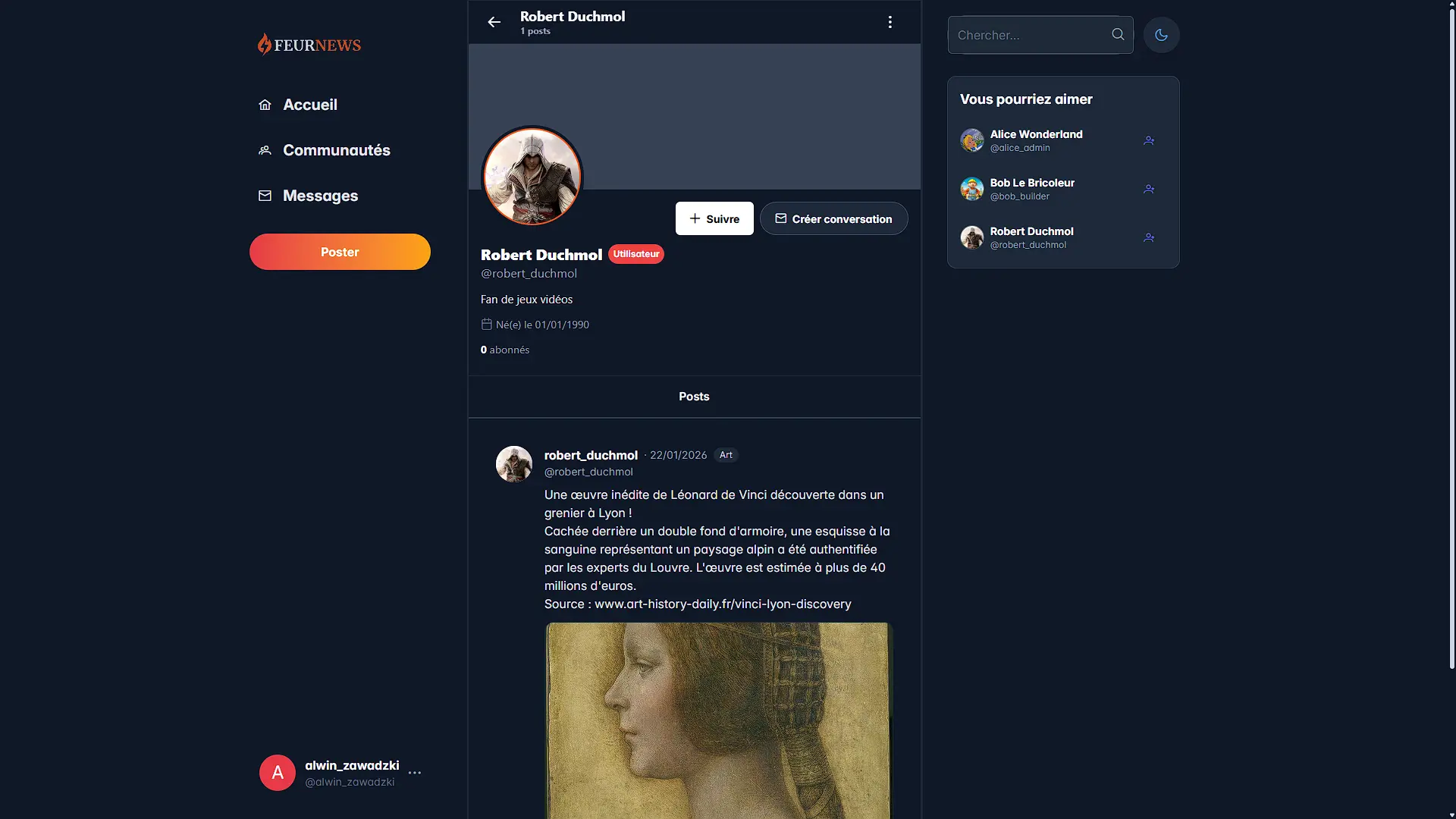Click the Suivre button

pyautogui.click(x=714, y=218)
